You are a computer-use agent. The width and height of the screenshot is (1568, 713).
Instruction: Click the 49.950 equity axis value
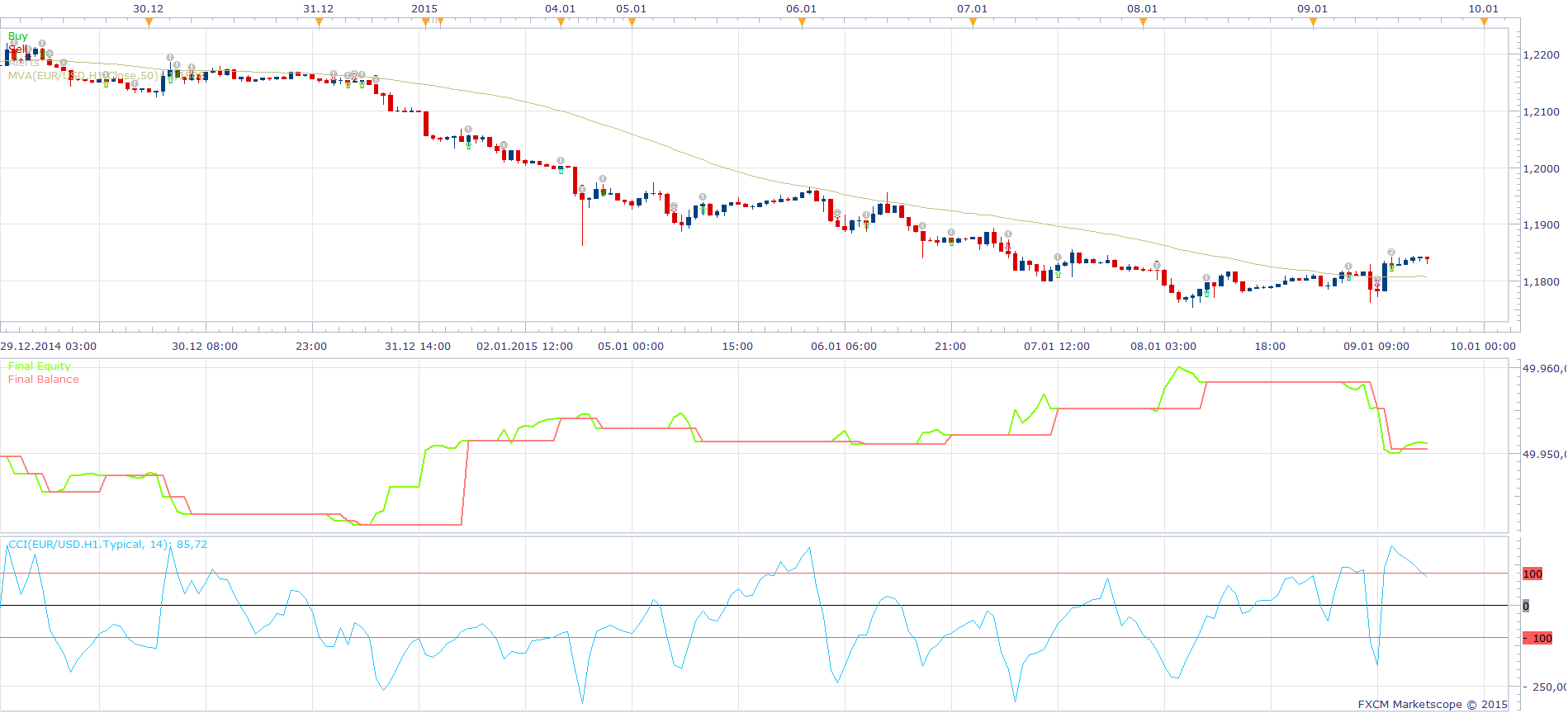[x=1544, y=454]
